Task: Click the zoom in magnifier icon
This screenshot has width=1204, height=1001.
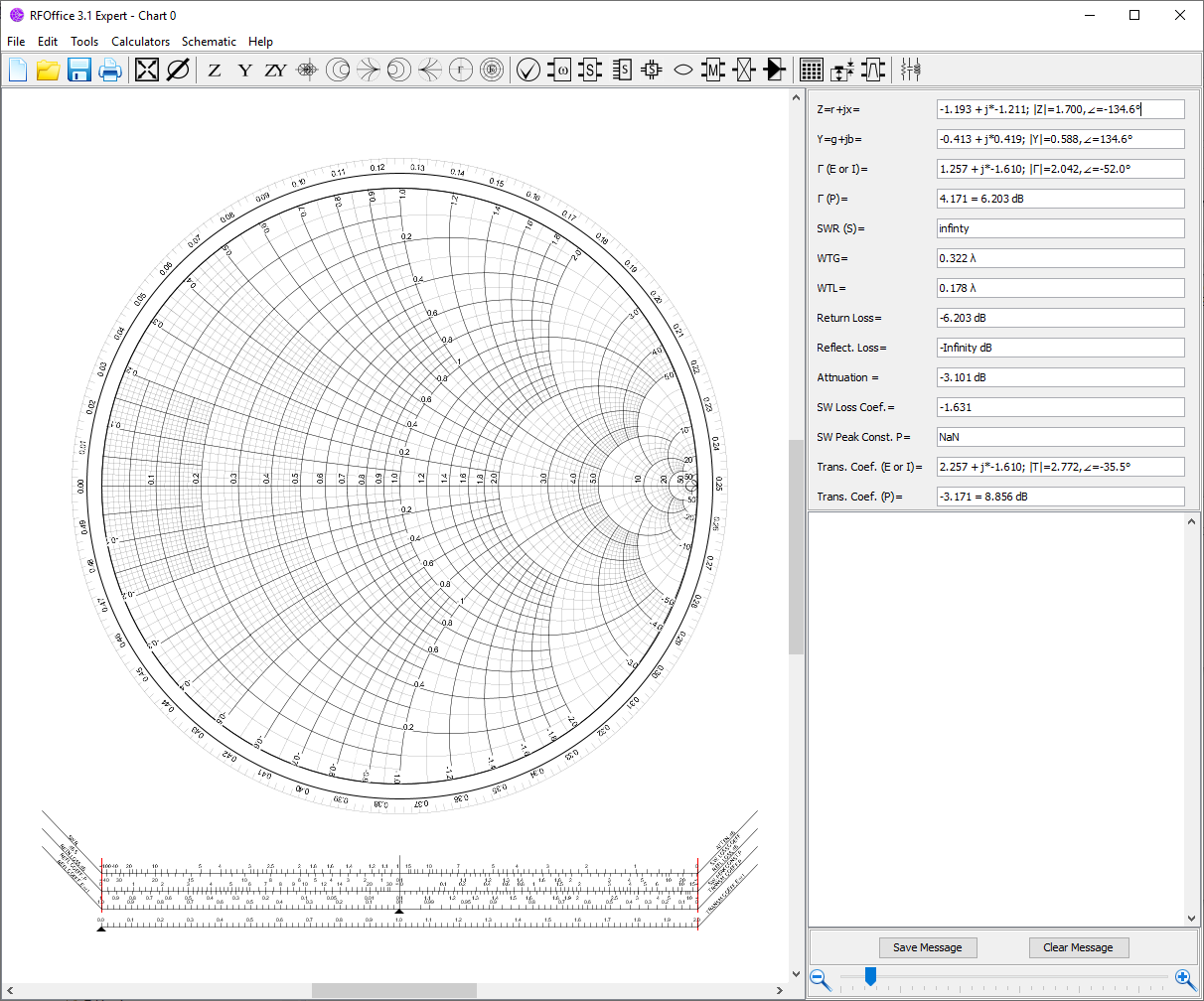Action: coord(1183,977)
